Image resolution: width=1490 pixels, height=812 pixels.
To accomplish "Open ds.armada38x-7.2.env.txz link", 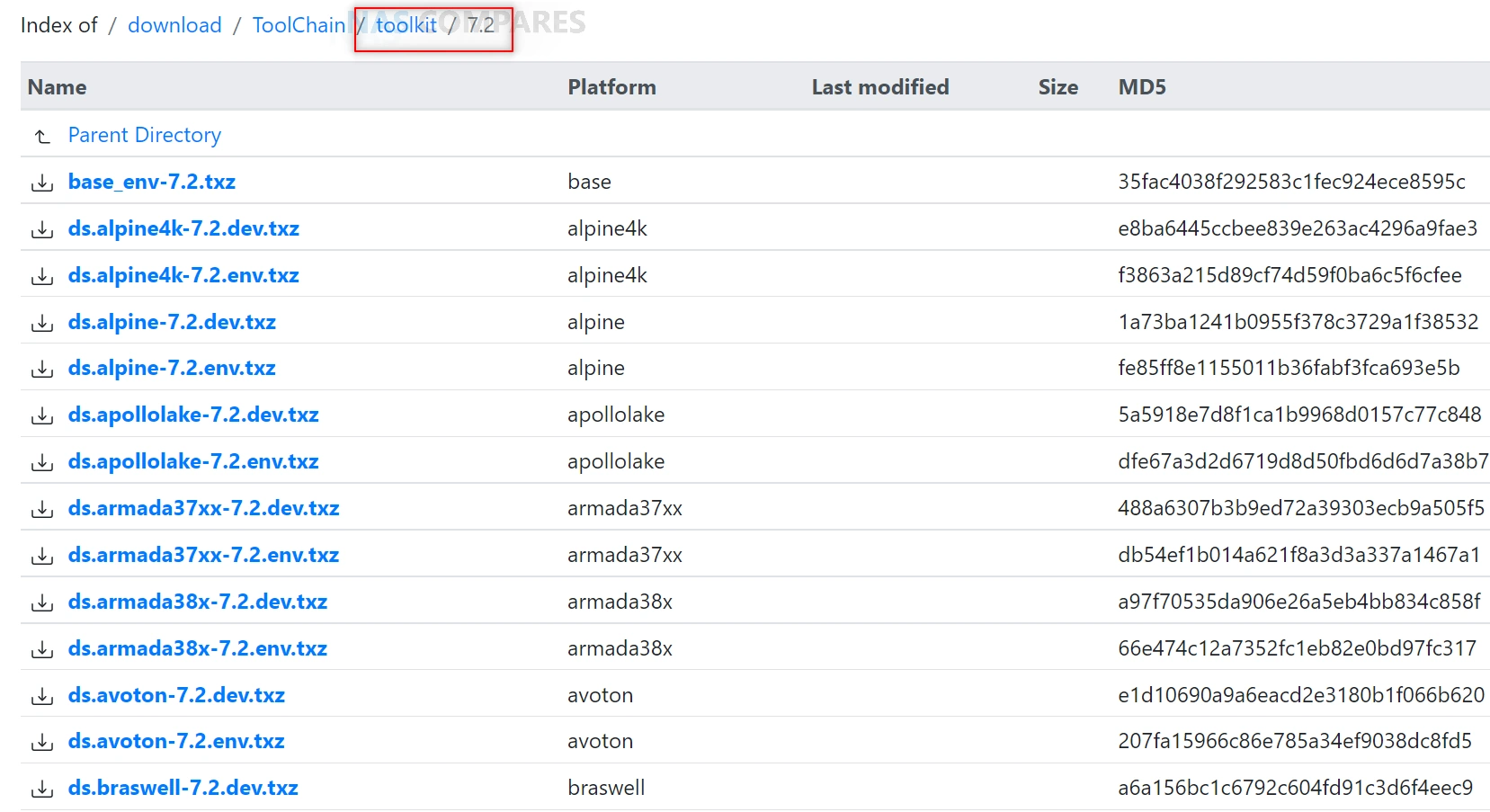I will (198, 648).
